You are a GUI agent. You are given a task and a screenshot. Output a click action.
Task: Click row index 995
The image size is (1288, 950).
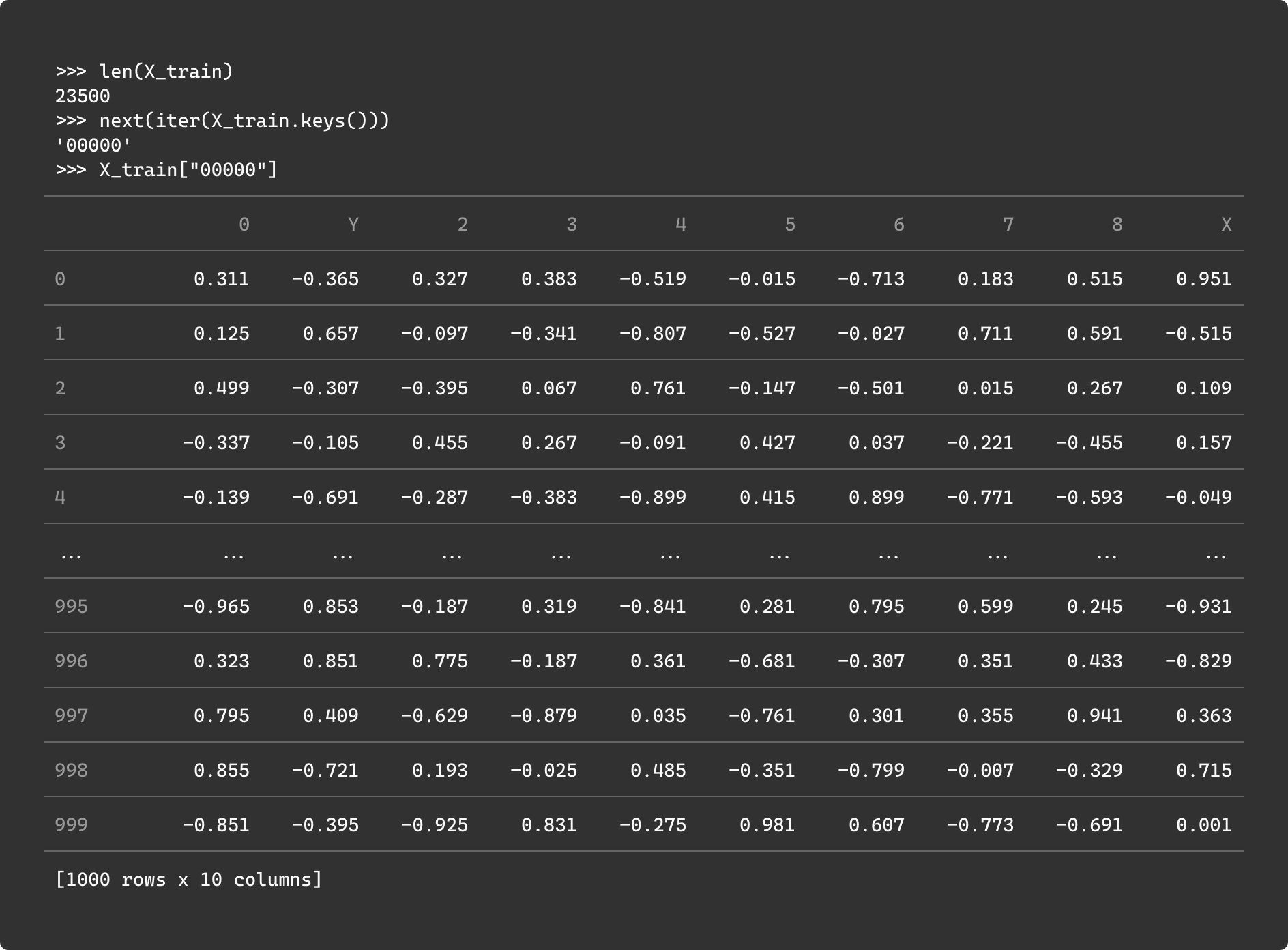pos(72,607)
